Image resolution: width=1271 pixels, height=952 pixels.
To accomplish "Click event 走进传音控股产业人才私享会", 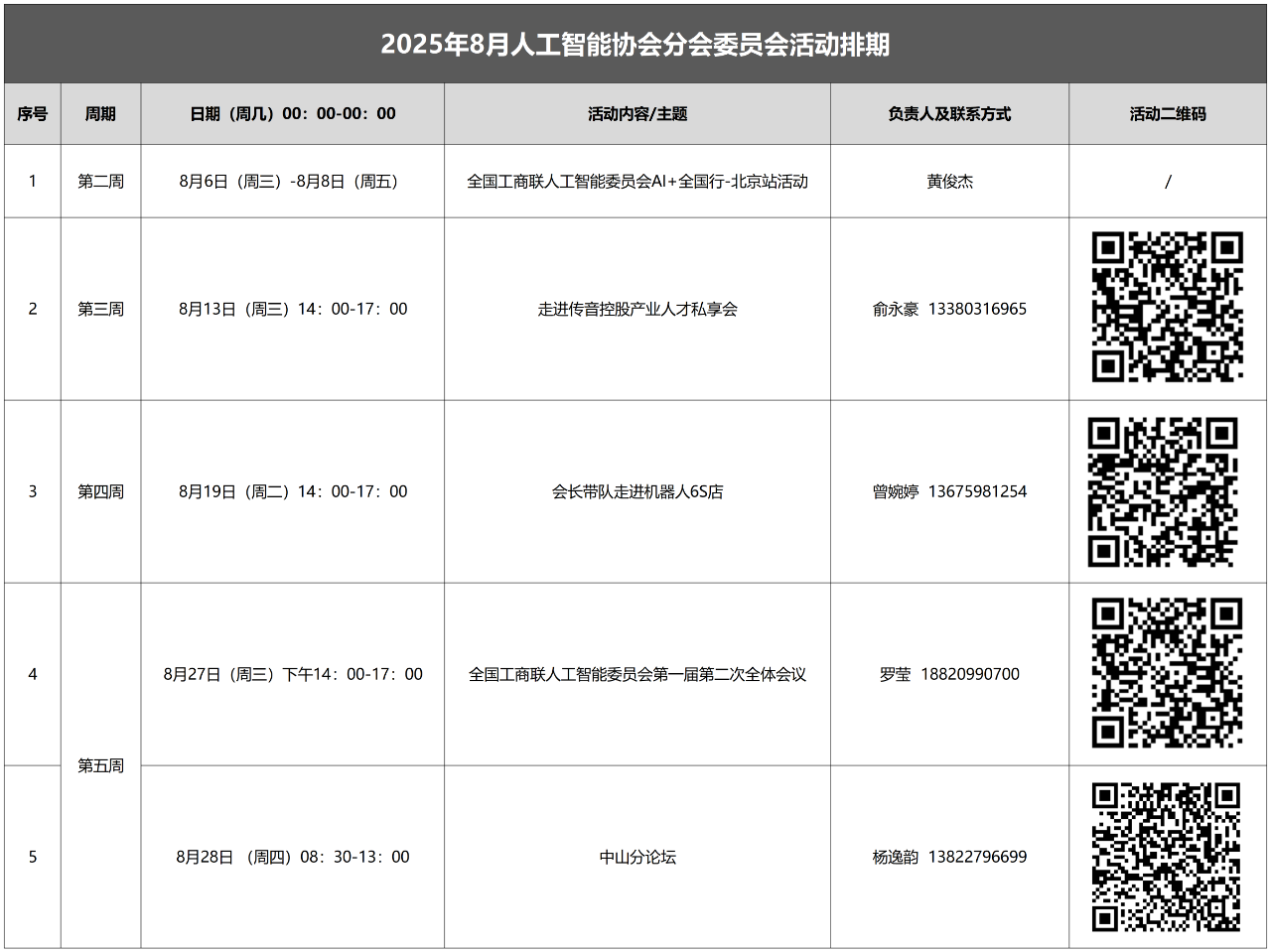I will coord(637,309).
